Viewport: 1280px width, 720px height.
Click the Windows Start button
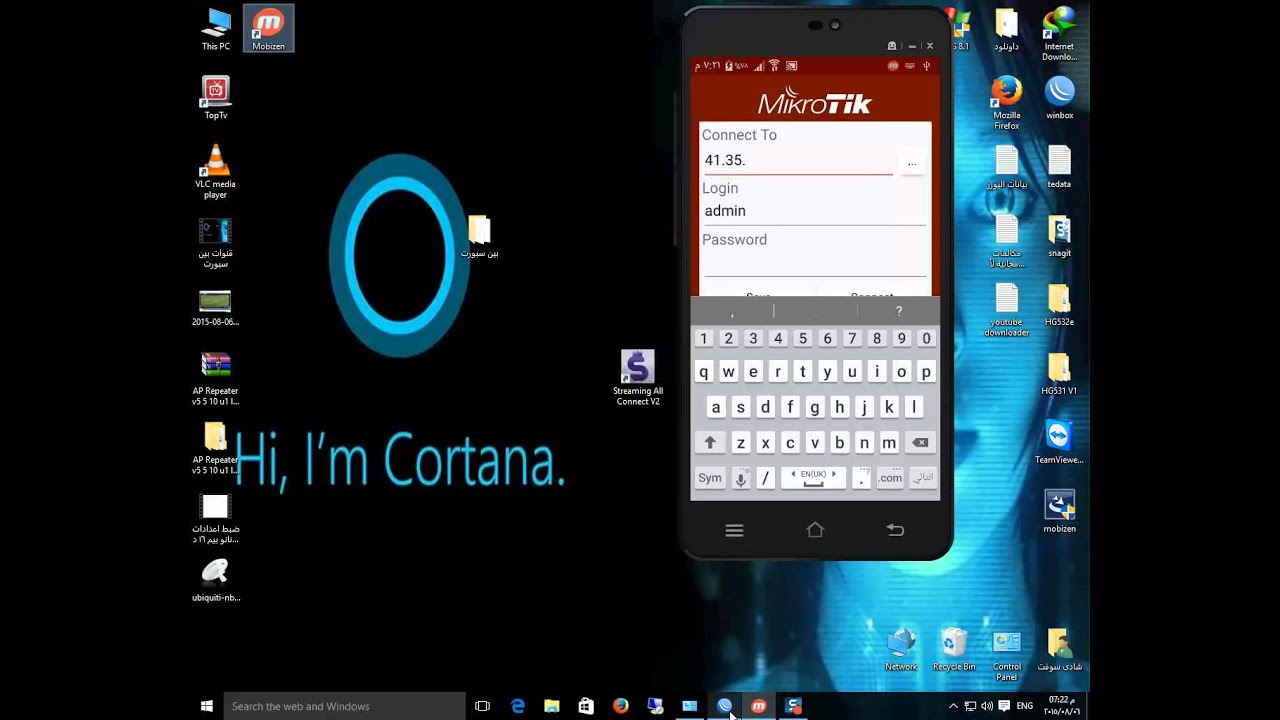pyautogui.click(x=207, y=706)
